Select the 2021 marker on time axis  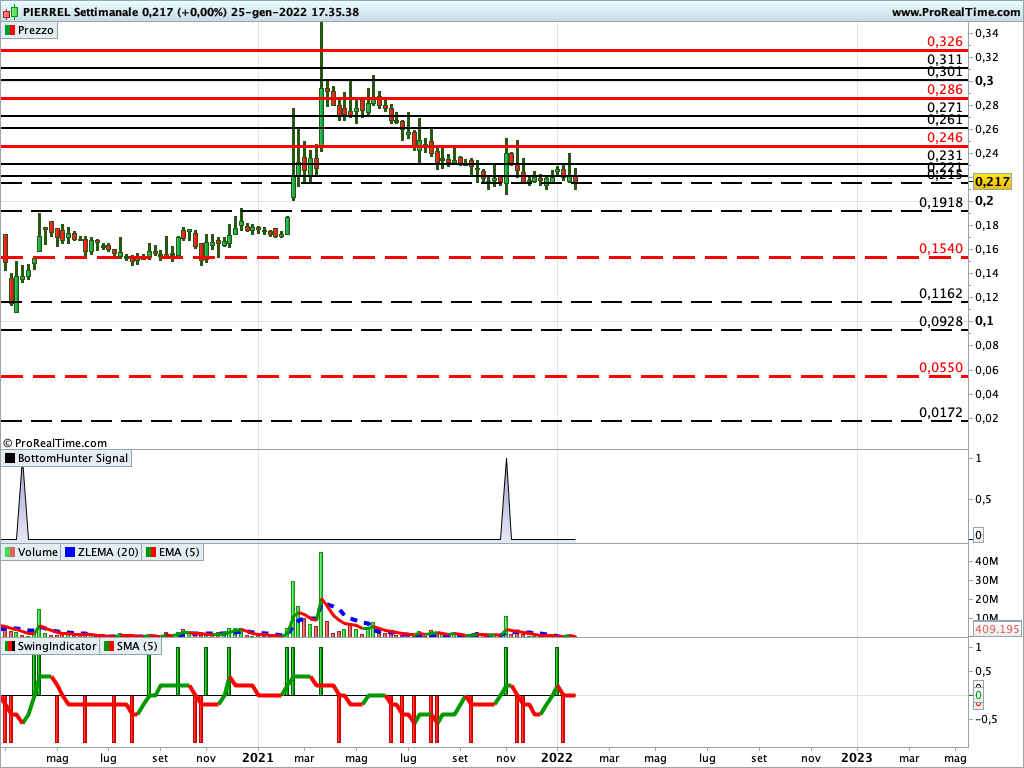pyautogui.click(x=258, y=757)
